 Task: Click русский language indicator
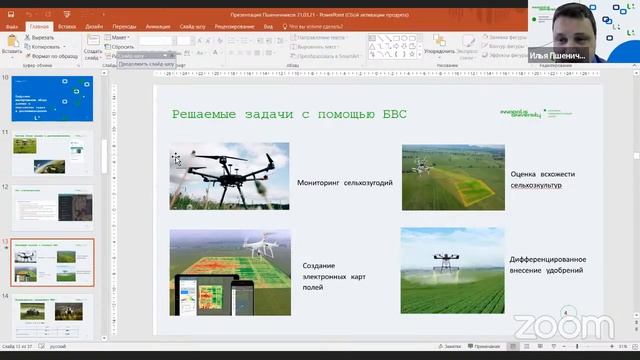click(x=58, y=346)
